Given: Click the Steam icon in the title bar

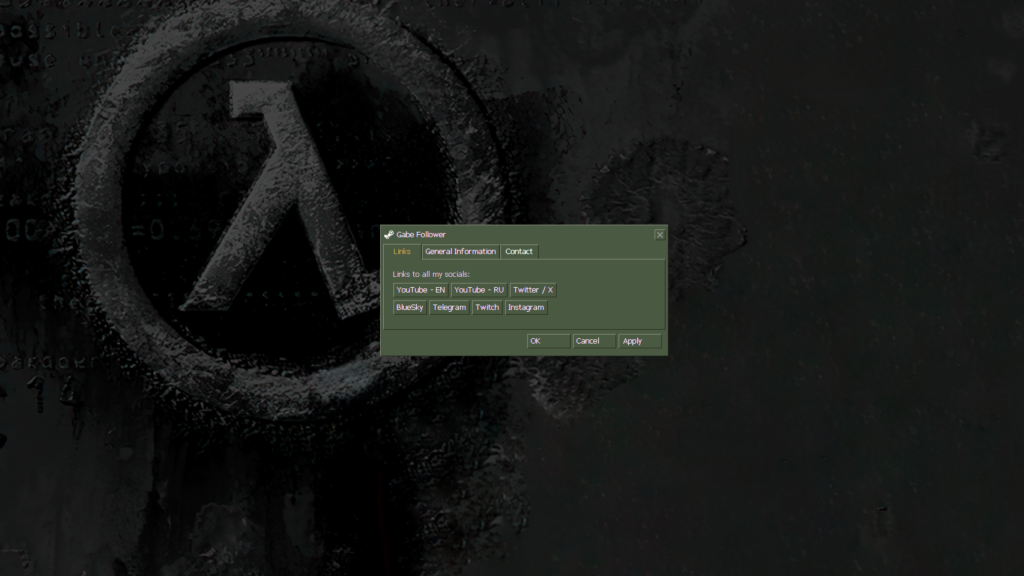Looking at the screenshot, I should (x=389, y=235).
